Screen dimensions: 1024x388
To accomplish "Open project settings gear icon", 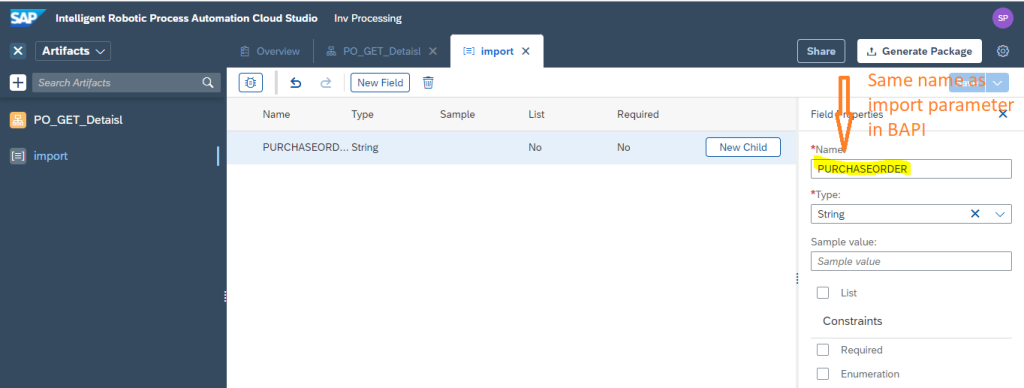I will tap(1002, 51).
